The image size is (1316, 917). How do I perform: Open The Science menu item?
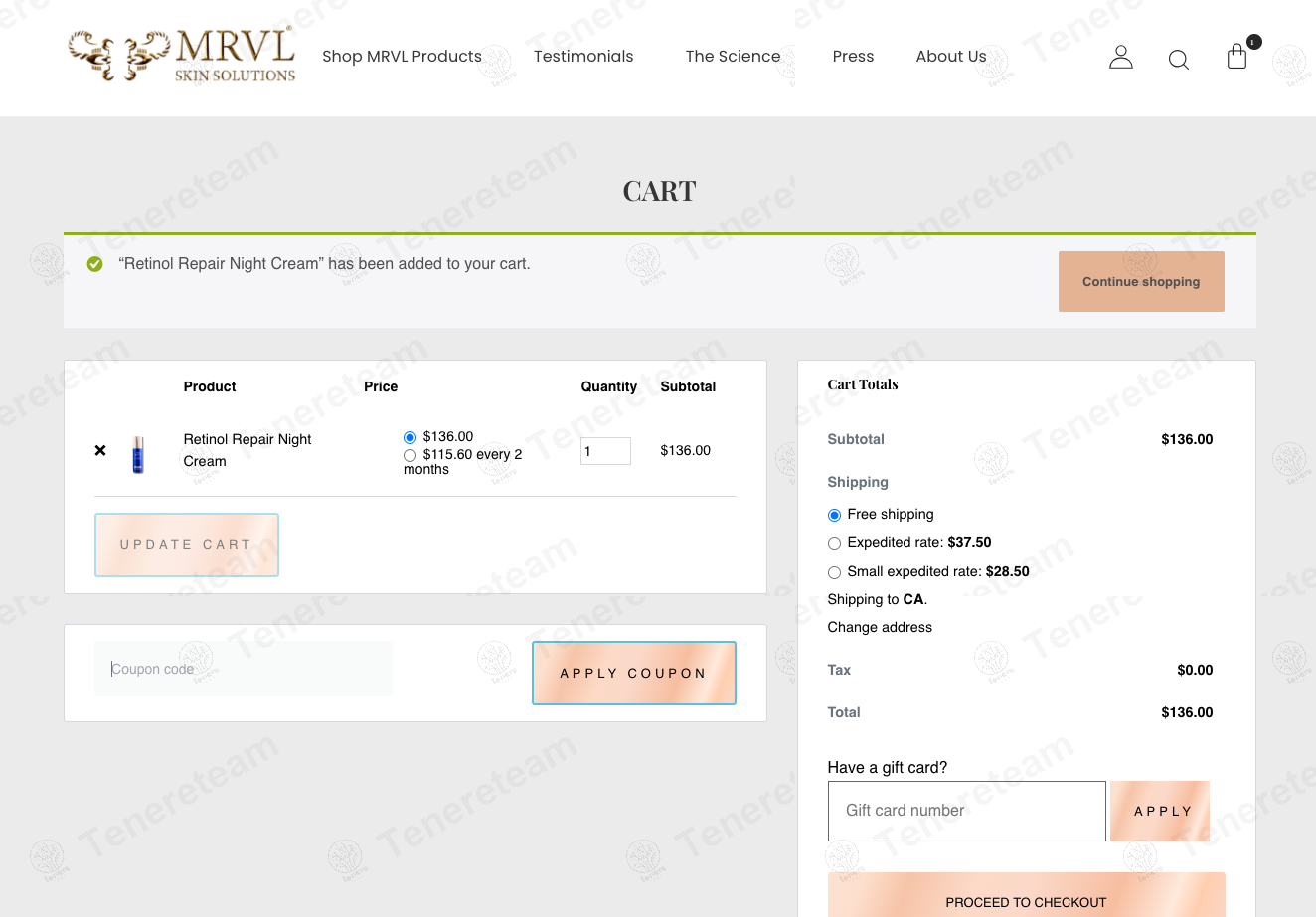[x=733, y=57]
